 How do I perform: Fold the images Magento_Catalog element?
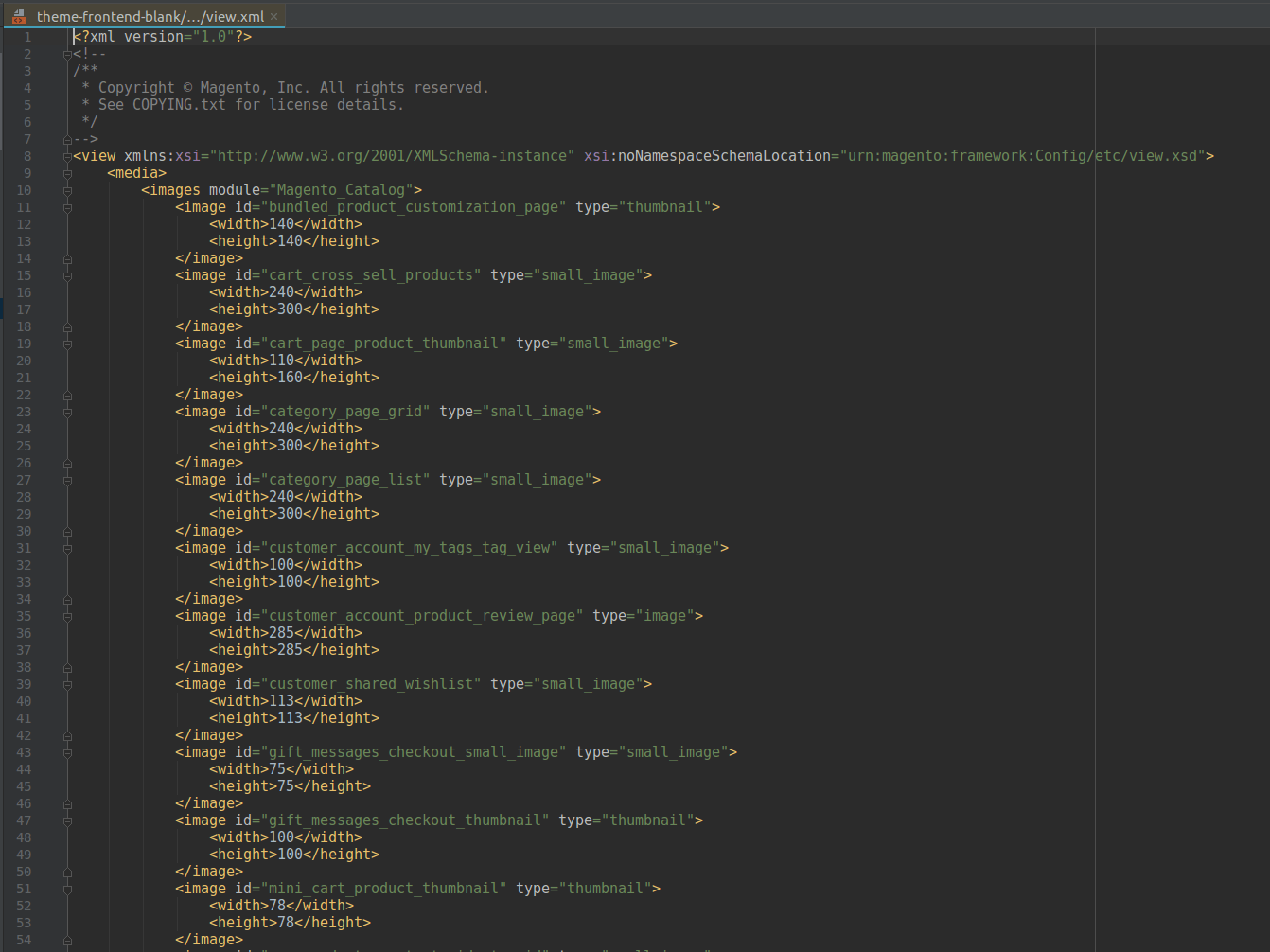coord(67,190)
